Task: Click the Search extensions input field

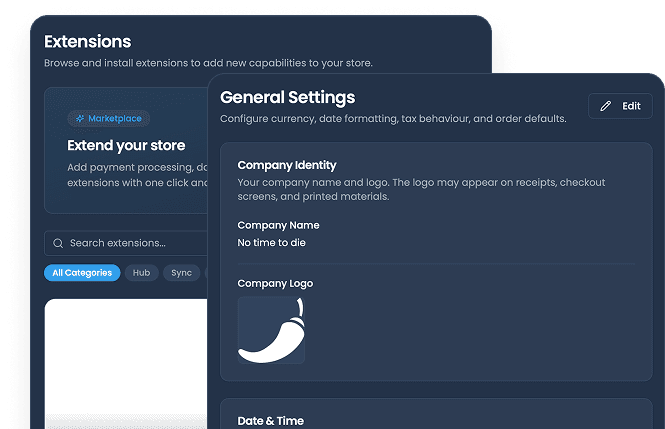Action: (x=126, y=243)
